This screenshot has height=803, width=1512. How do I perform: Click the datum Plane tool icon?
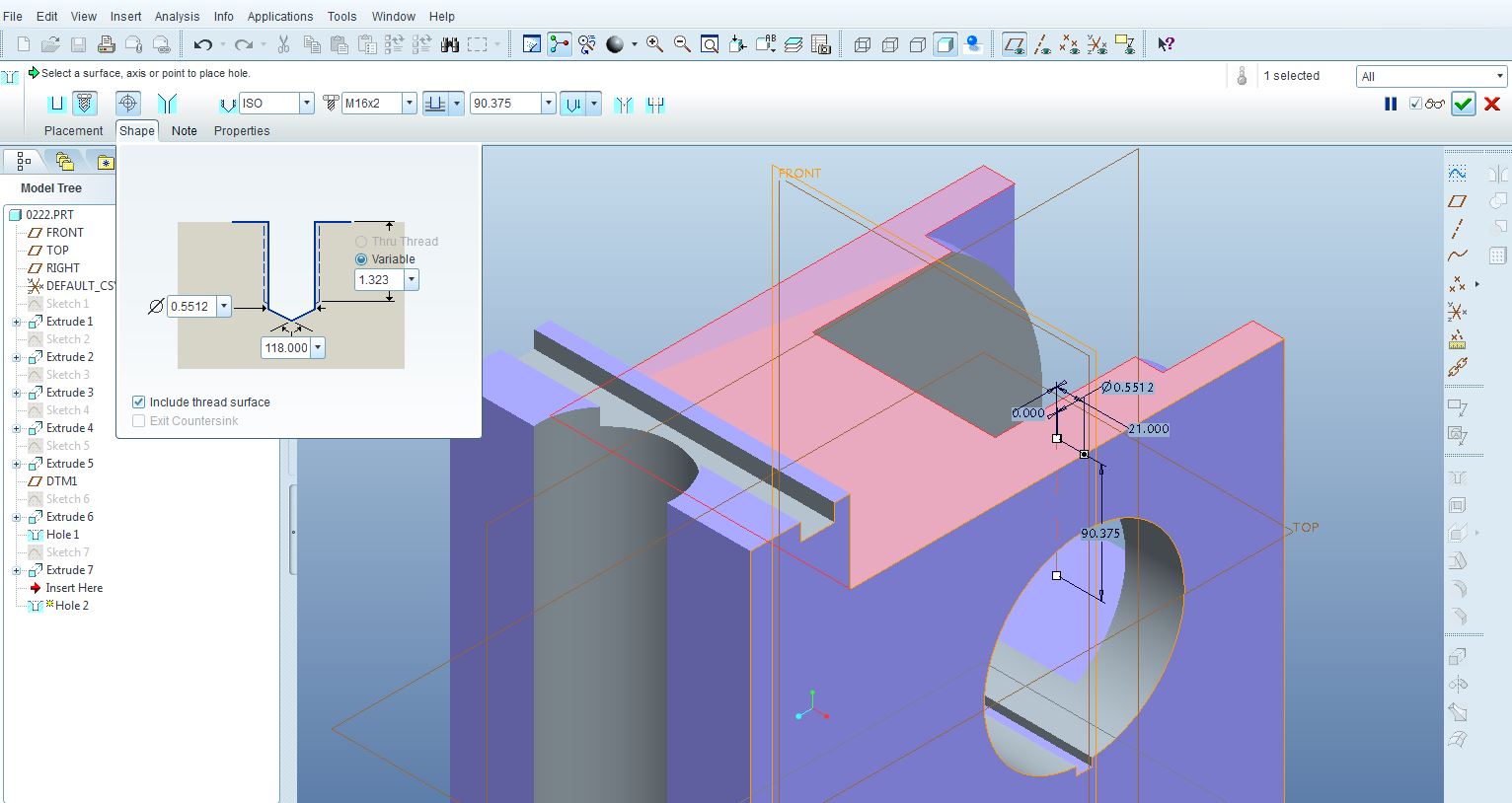tap(1457, 201)
